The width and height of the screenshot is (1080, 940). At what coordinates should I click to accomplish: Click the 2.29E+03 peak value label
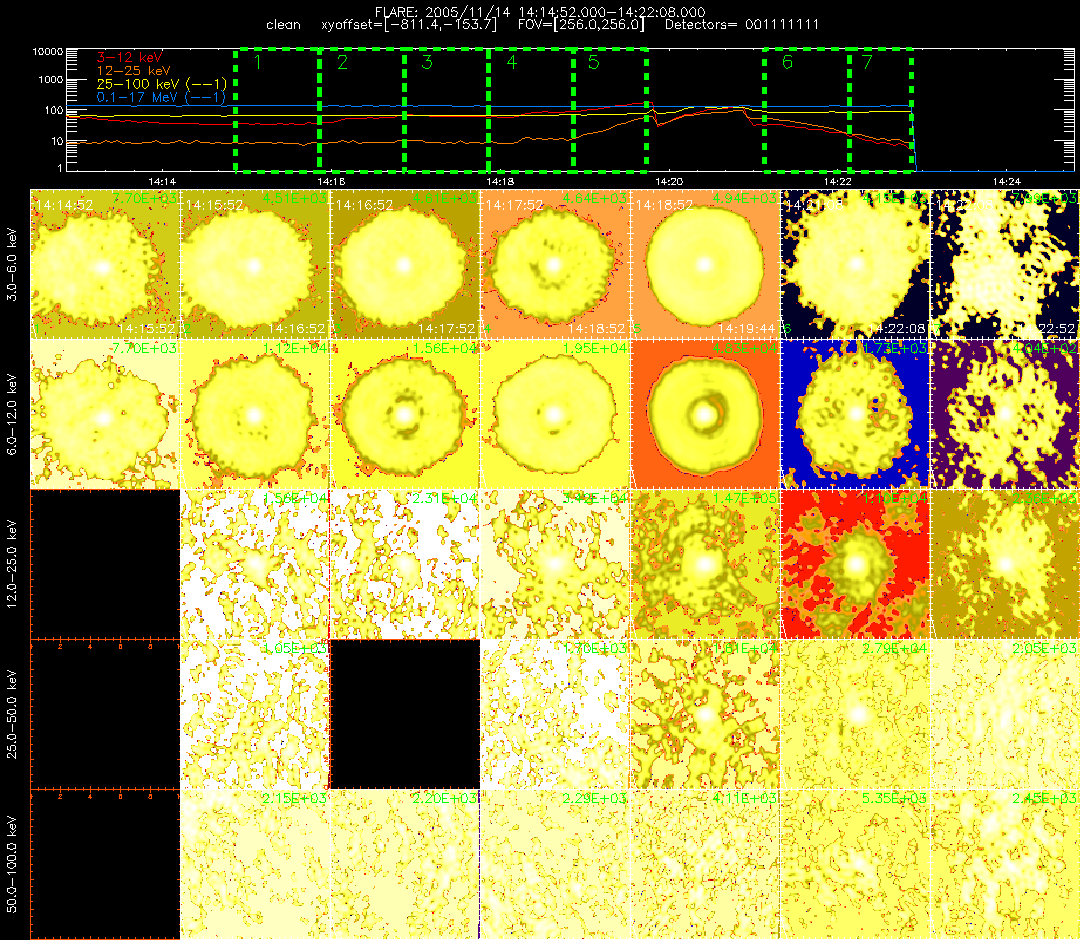pyautogui.click(x=594, y=799)
